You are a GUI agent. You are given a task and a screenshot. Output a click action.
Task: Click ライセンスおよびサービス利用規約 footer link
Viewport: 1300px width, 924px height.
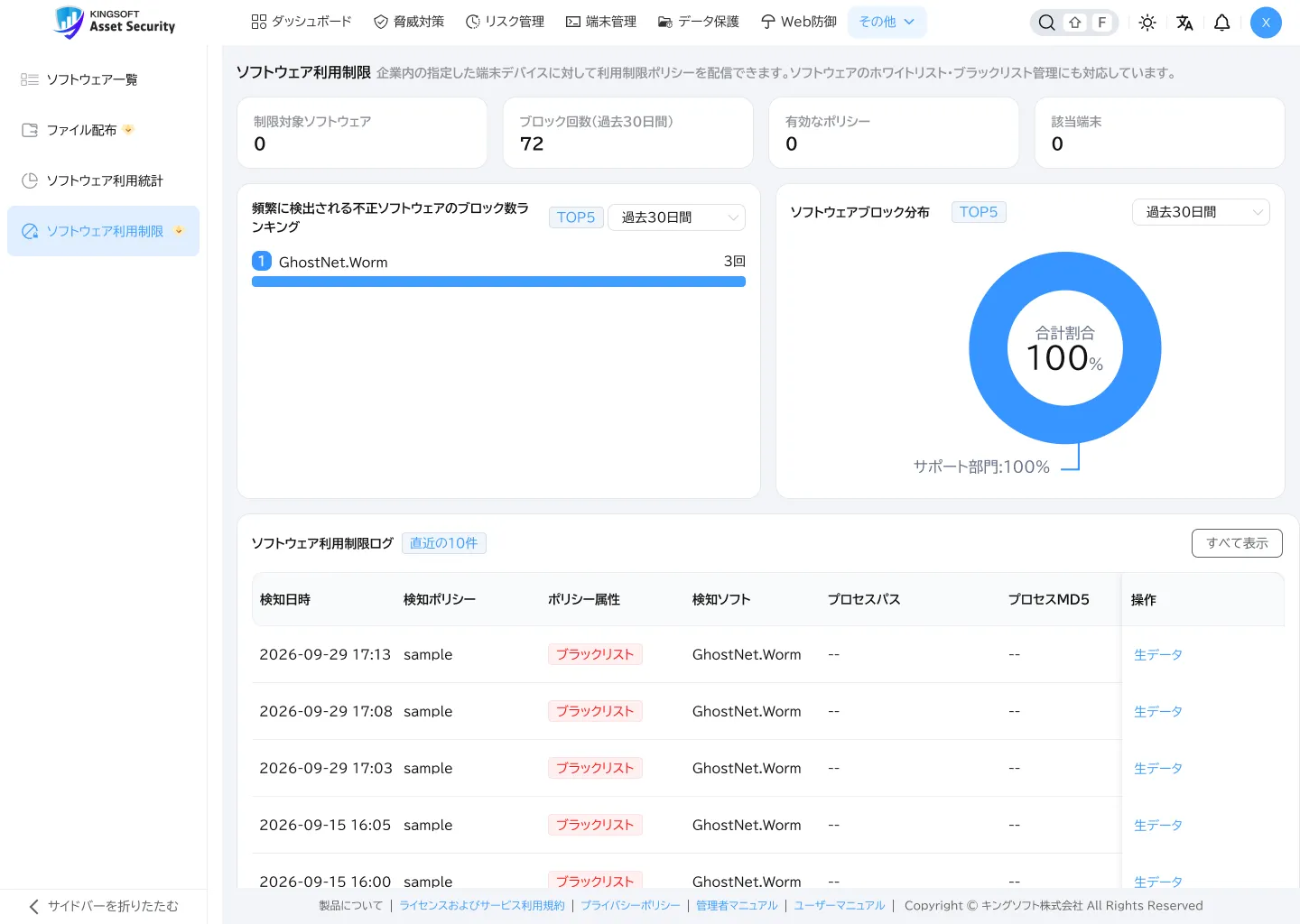pyautogui.click(x=482, y=906)
